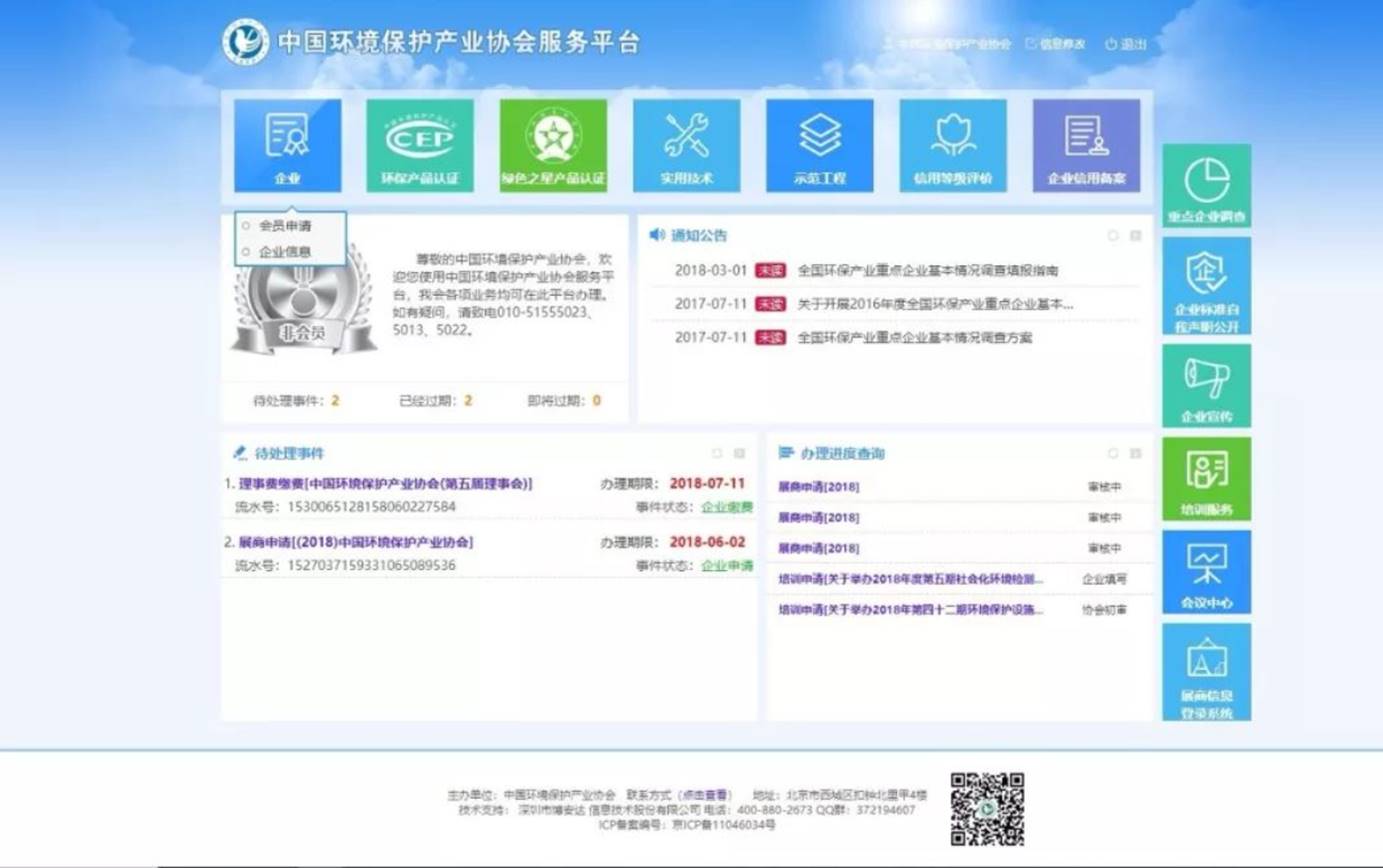Open 企业标准自我声明公开 shield sidebar tile

1206,286
